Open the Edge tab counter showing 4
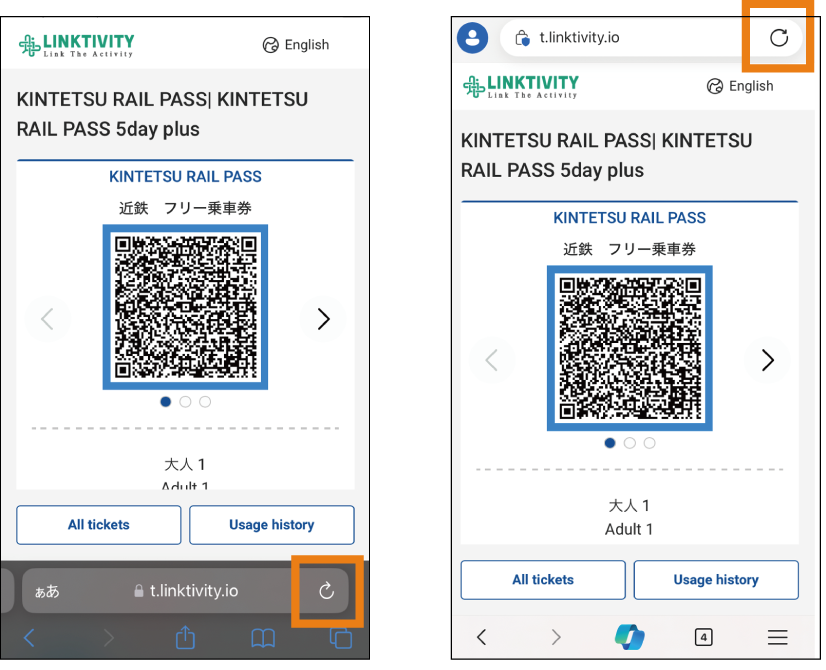 [x=703, y=637]
